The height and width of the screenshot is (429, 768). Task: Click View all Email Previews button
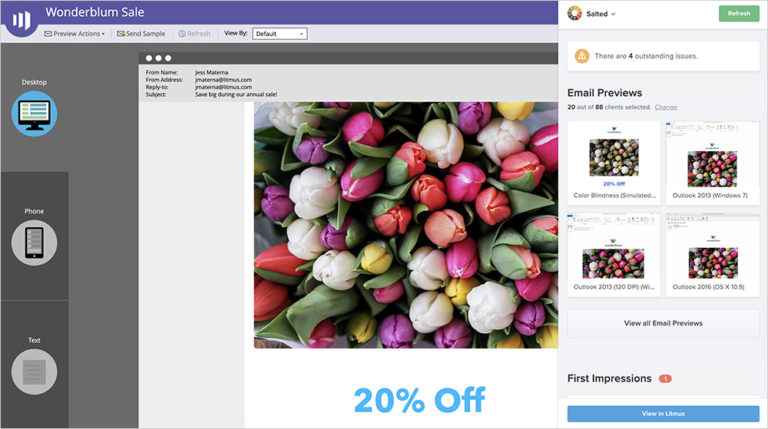[x=663, y=323]
